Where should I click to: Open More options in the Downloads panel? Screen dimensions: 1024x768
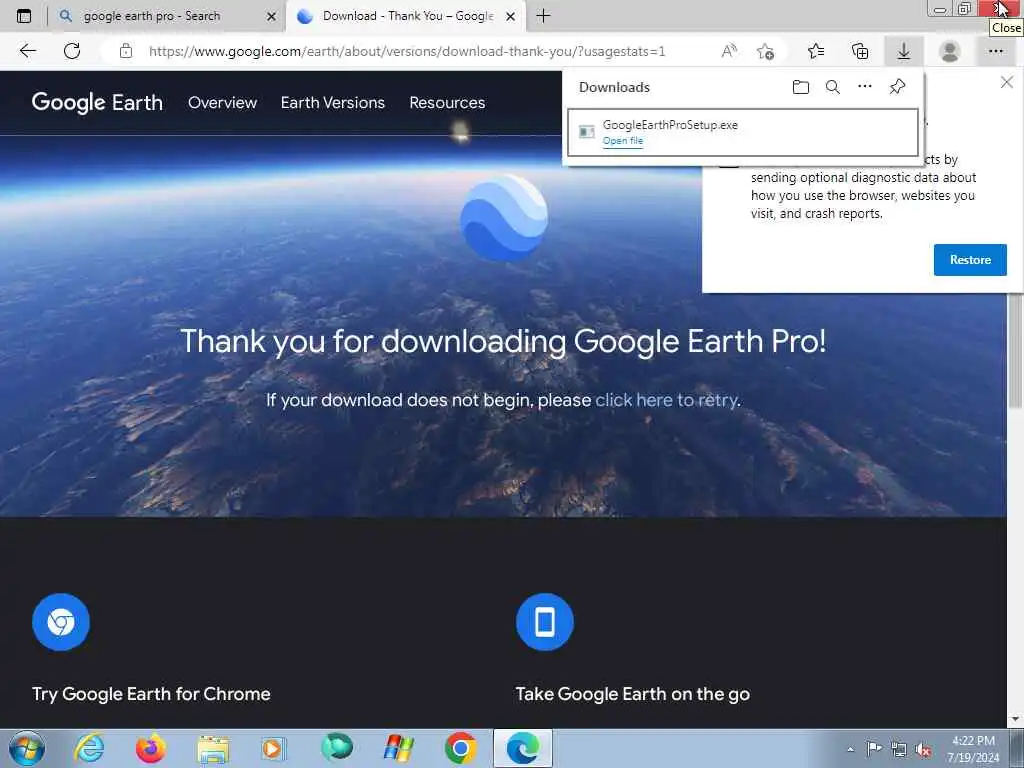tap(865, 86)
